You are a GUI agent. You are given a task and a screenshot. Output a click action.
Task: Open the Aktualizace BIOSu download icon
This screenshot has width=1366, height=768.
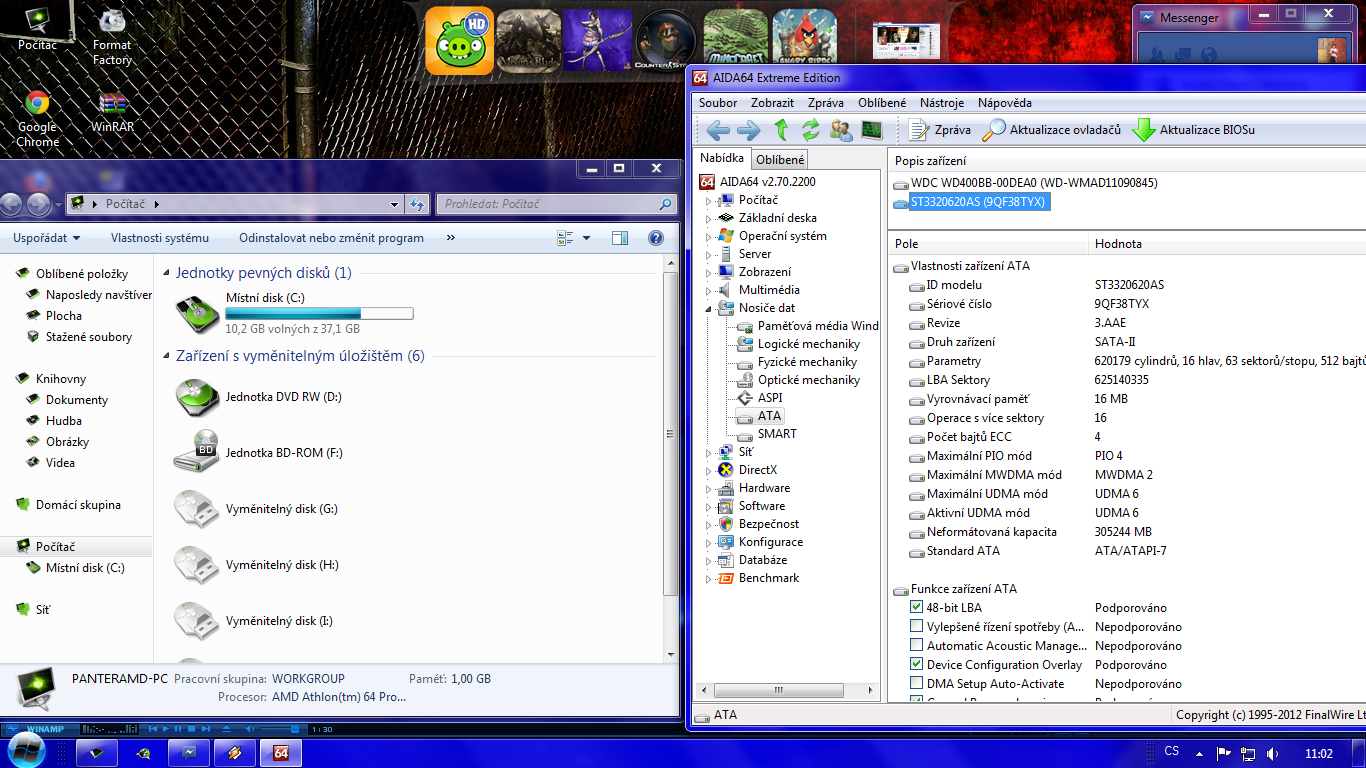[x=1143, y=130]
